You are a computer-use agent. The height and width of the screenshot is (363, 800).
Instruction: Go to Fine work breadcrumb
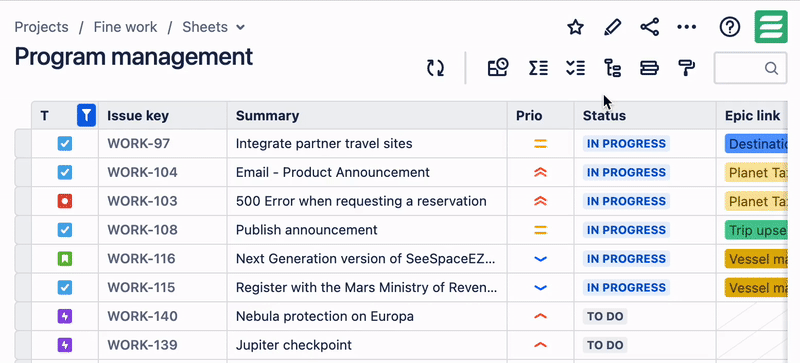point(126,27)
